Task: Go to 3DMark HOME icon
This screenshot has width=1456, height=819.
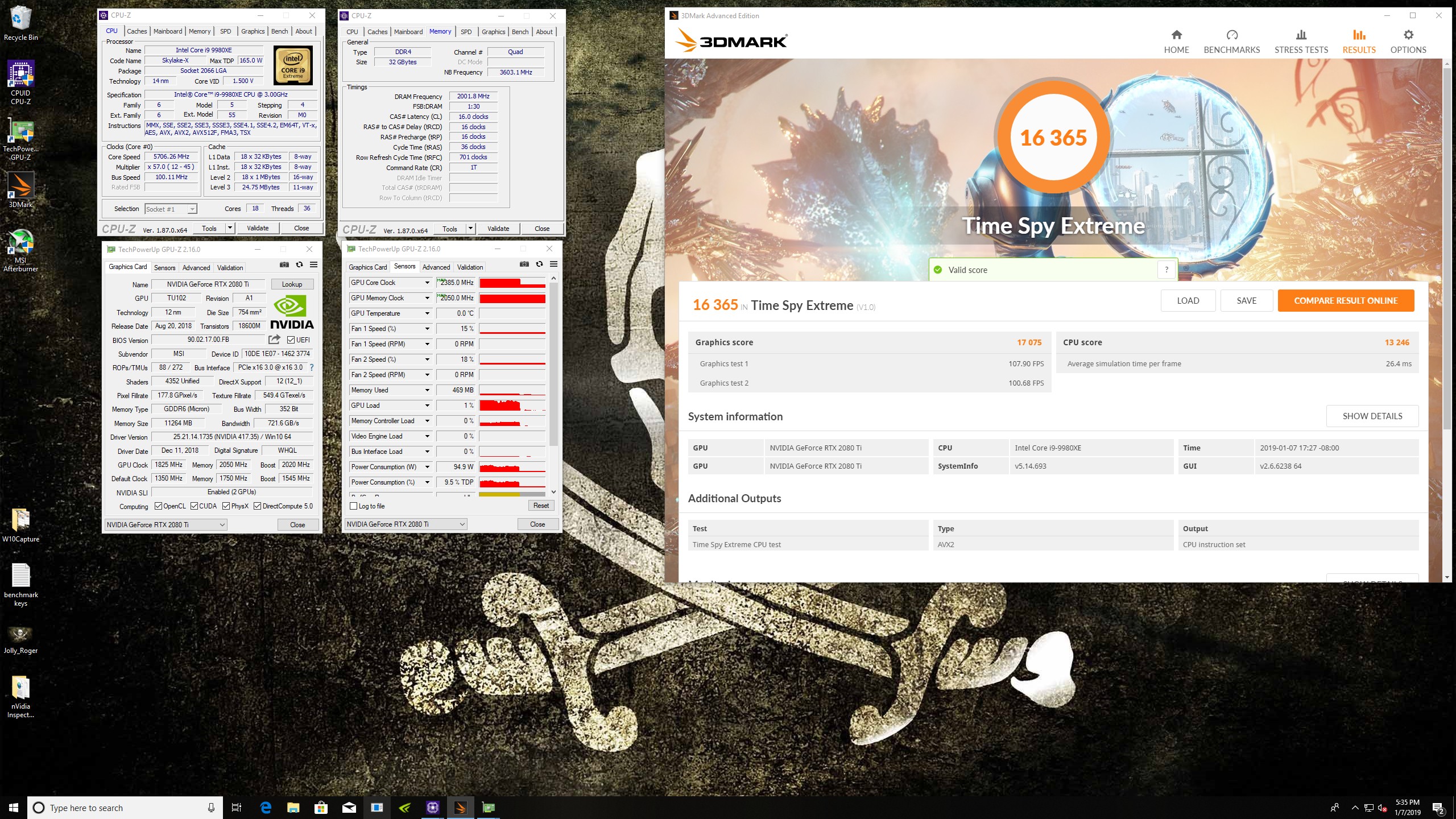Action: click(x=1176, y=42)
